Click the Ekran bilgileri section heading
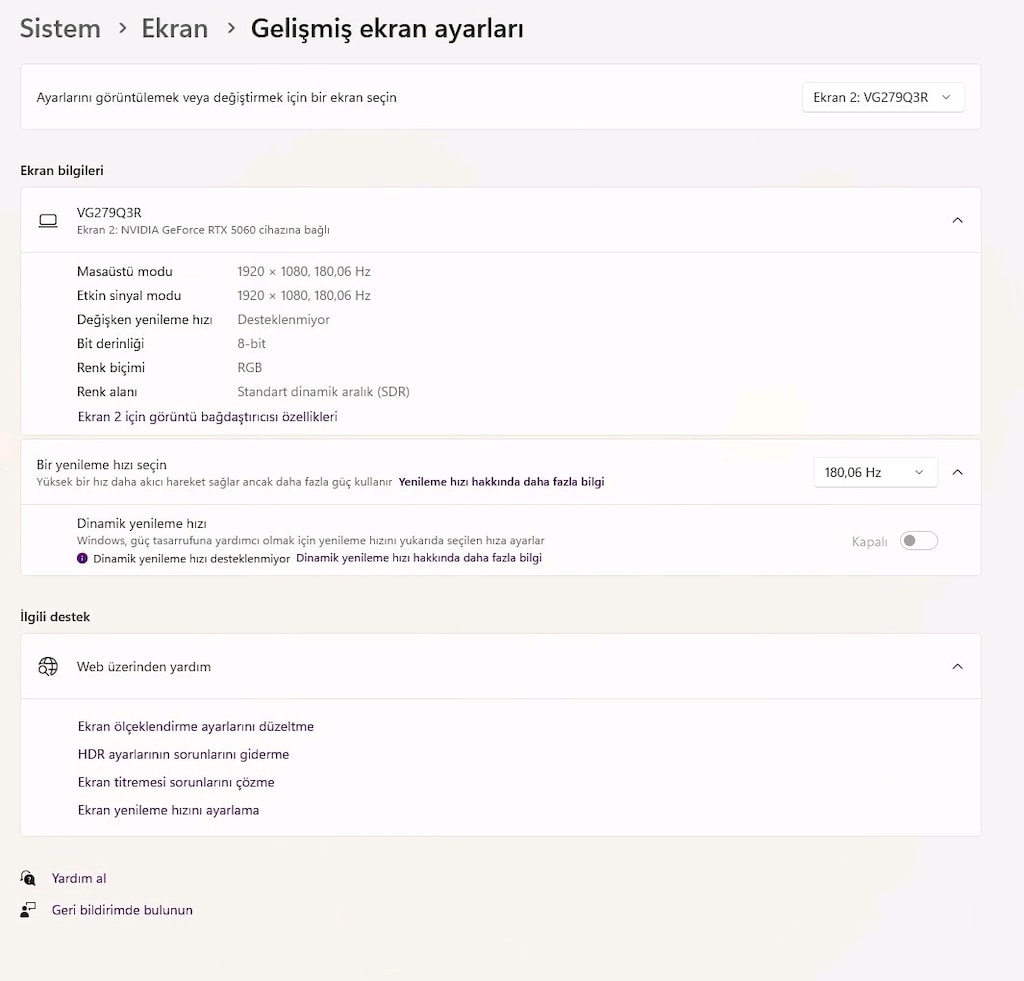Viewport: 1024px width, 981px height. pyautogui.click(x=62, y=170)
